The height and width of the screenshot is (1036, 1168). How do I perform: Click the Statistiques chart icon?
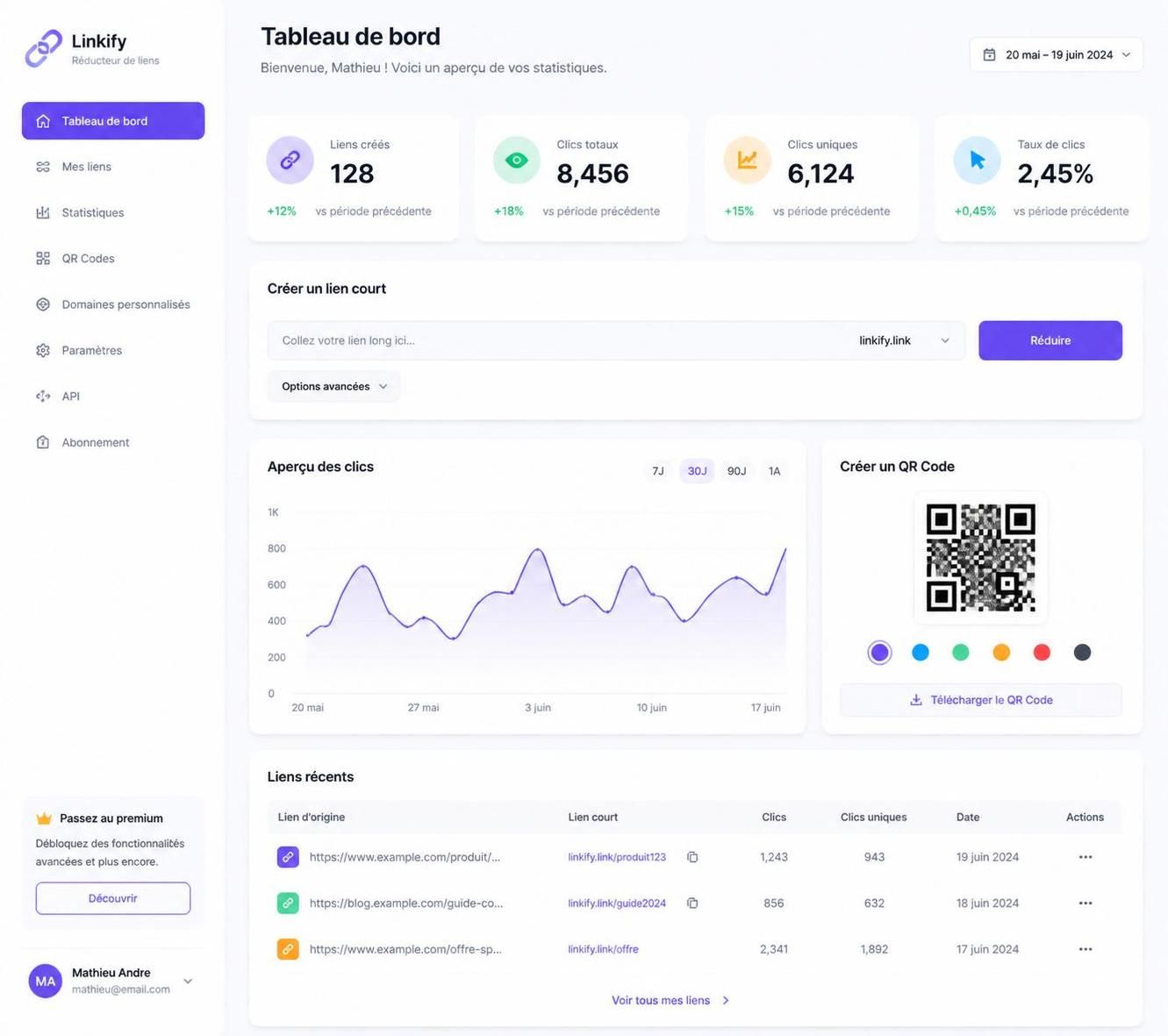point(43,212)
